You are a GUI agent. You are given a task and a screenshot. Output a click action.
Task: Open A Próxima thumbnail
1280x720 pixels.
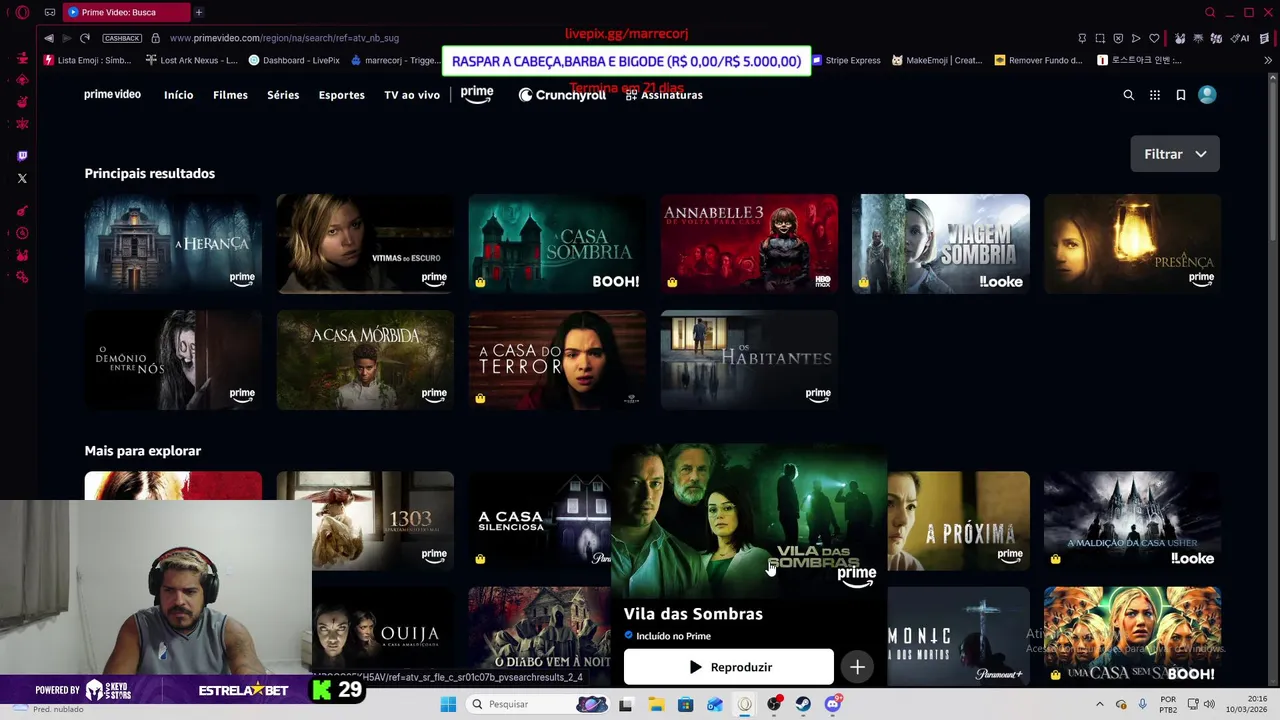coord(958,521)
